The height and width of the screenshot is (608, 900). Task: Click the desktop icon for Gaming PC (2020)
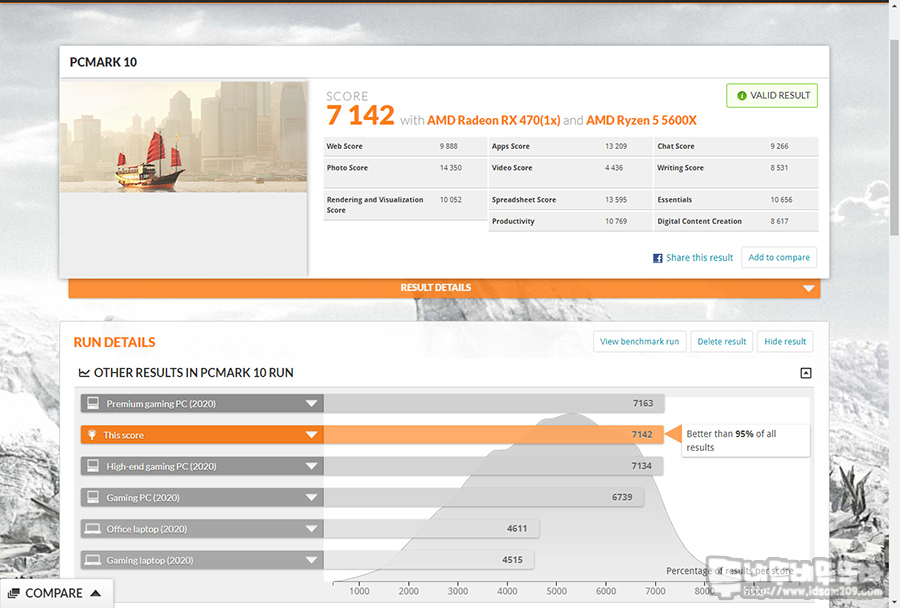click(x=93, y=498)
